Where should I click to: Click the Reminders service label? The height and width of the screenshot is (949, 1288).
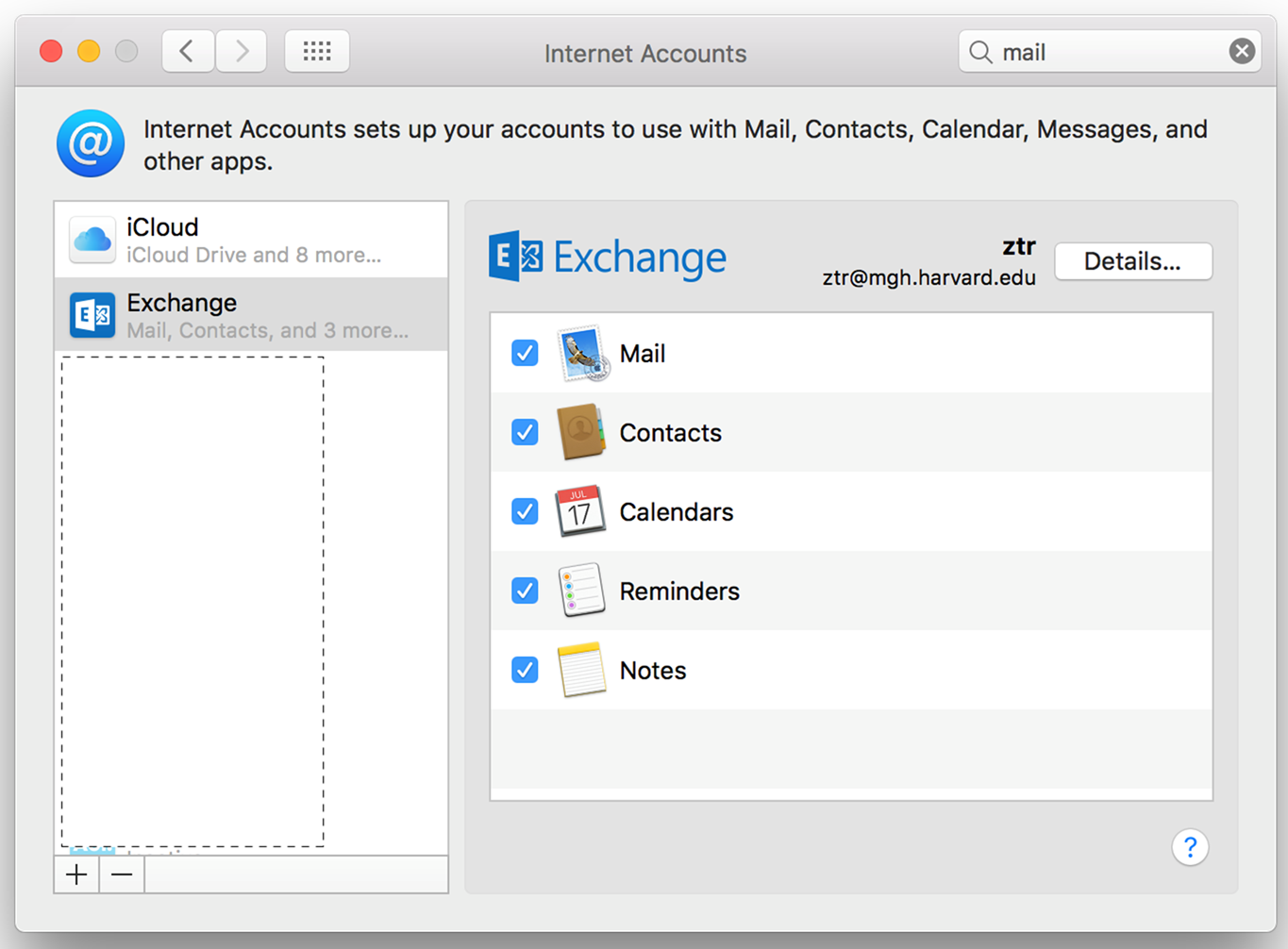point(679,591)
